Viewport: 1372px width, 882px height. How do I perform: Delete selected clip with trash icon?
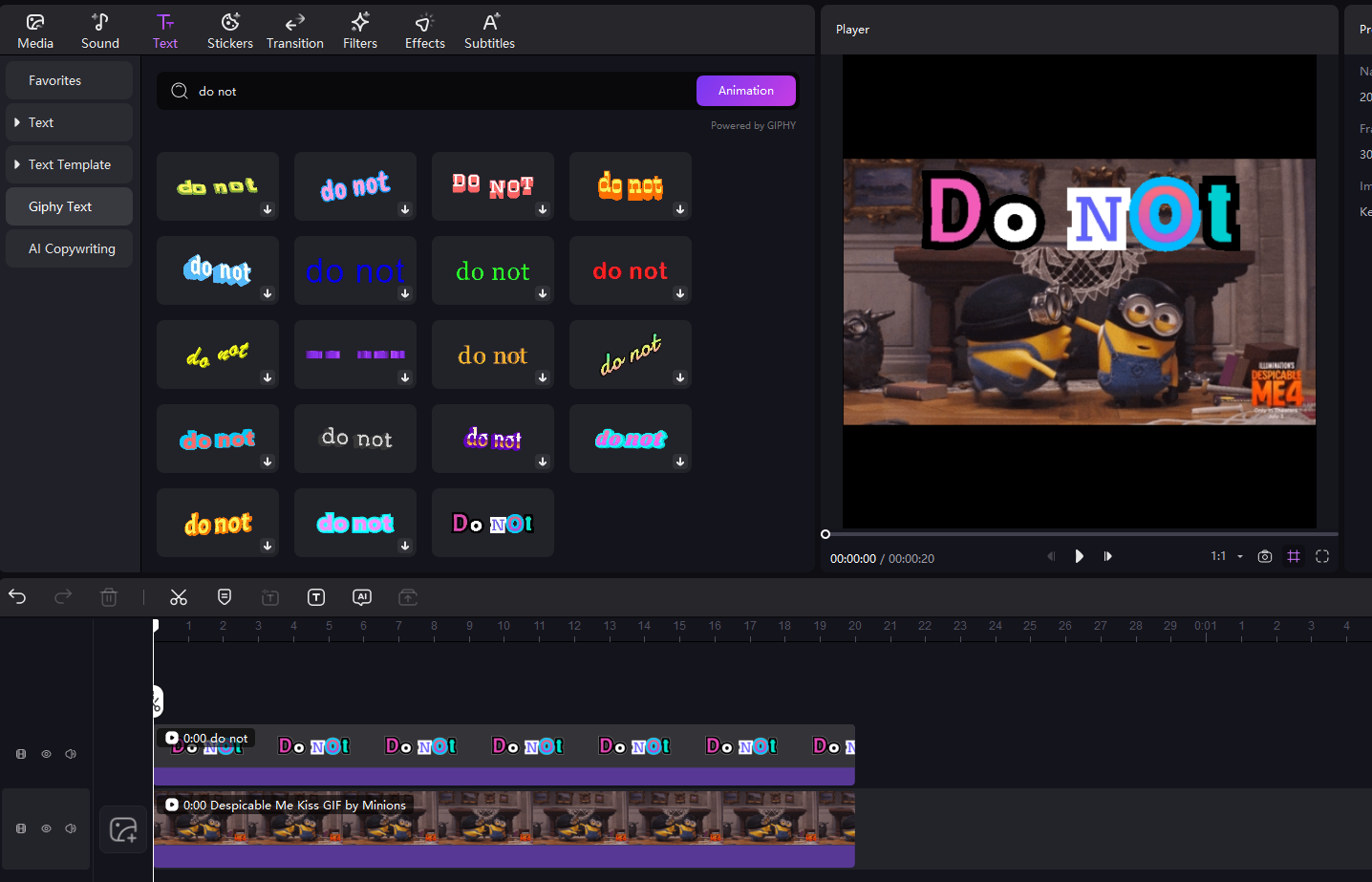tap(109, 597)
